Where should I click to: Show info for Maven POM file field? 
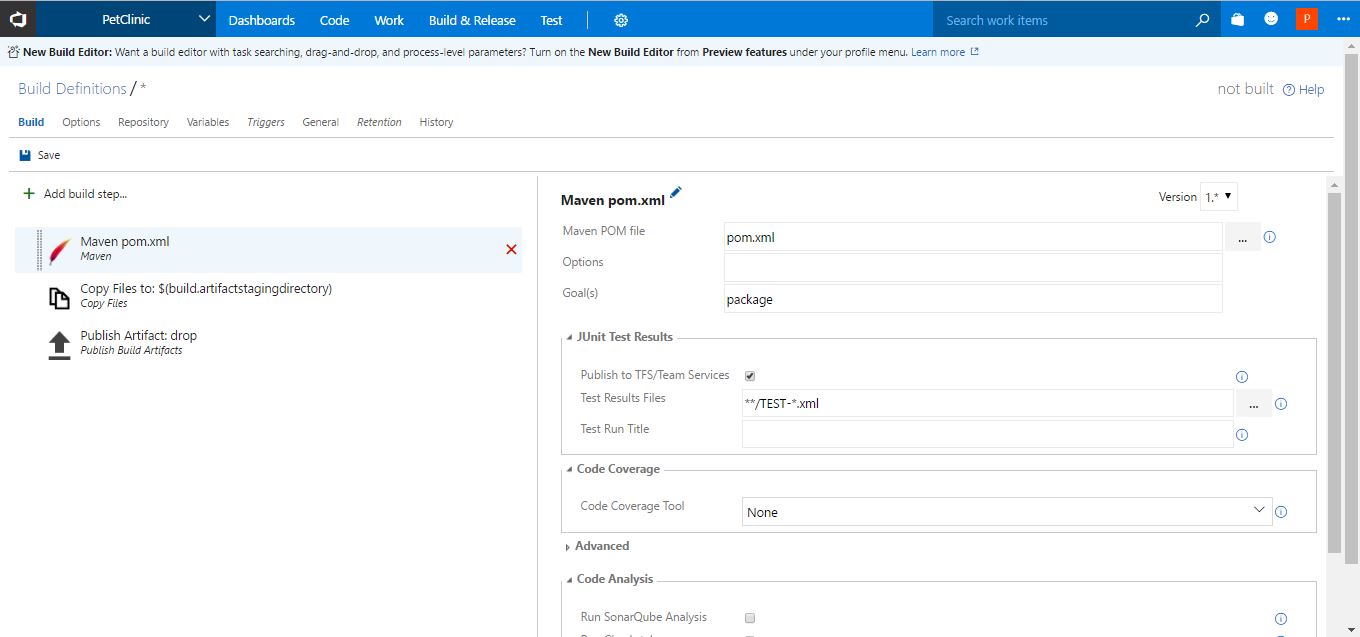tap(1270, 238)
